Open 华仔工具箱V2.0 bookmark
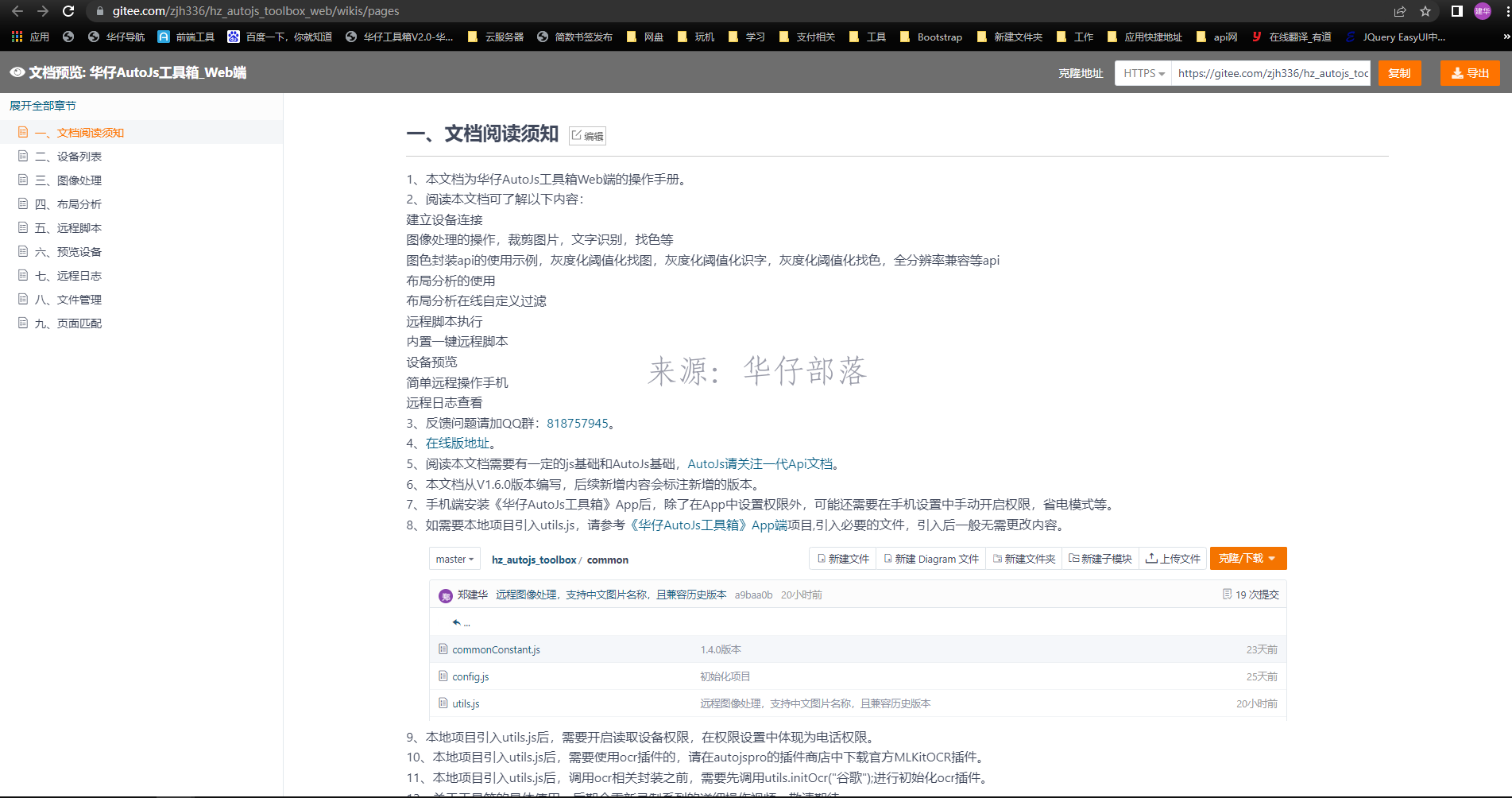The image size is (1512, 798). (x=400, y=37)
